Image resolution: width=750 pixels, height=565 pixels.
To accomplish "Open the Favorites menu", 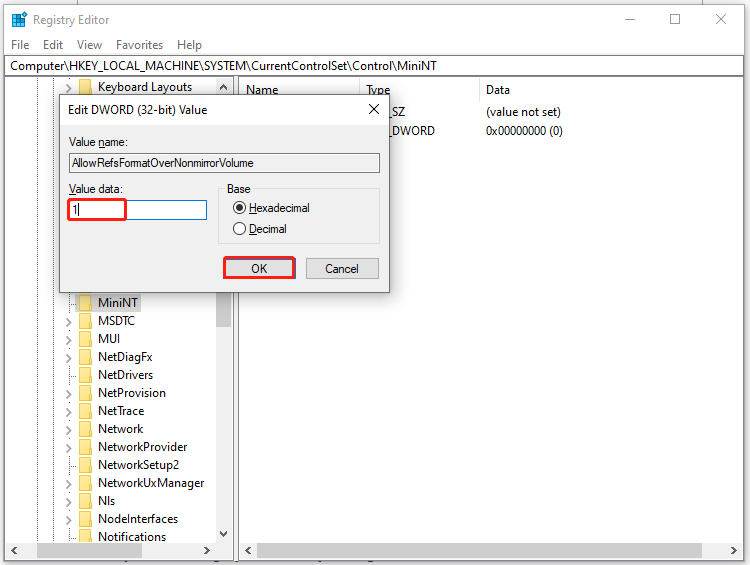I will tap(139, 45).
